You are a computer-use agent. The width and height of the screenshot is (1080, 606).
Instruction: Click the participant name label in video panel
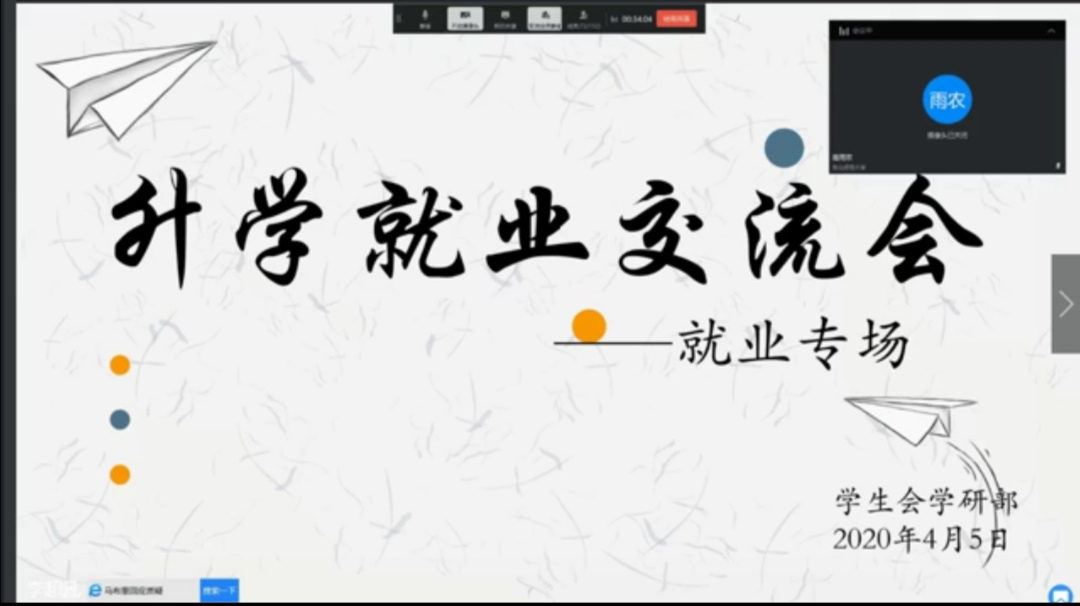pyautogui.click(x=840, y=157)
